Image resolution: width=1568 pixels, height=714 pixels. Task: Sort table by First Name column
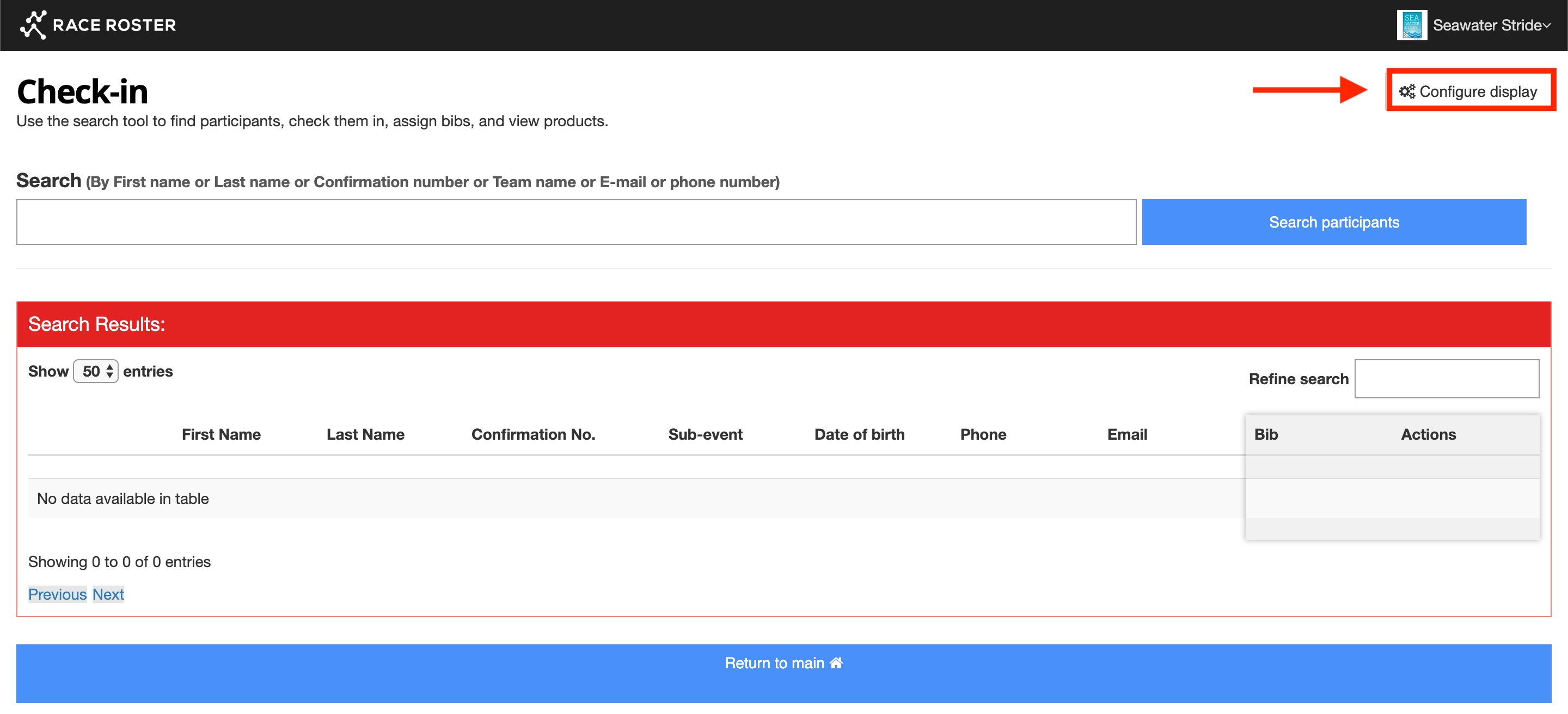pos(221,434)
